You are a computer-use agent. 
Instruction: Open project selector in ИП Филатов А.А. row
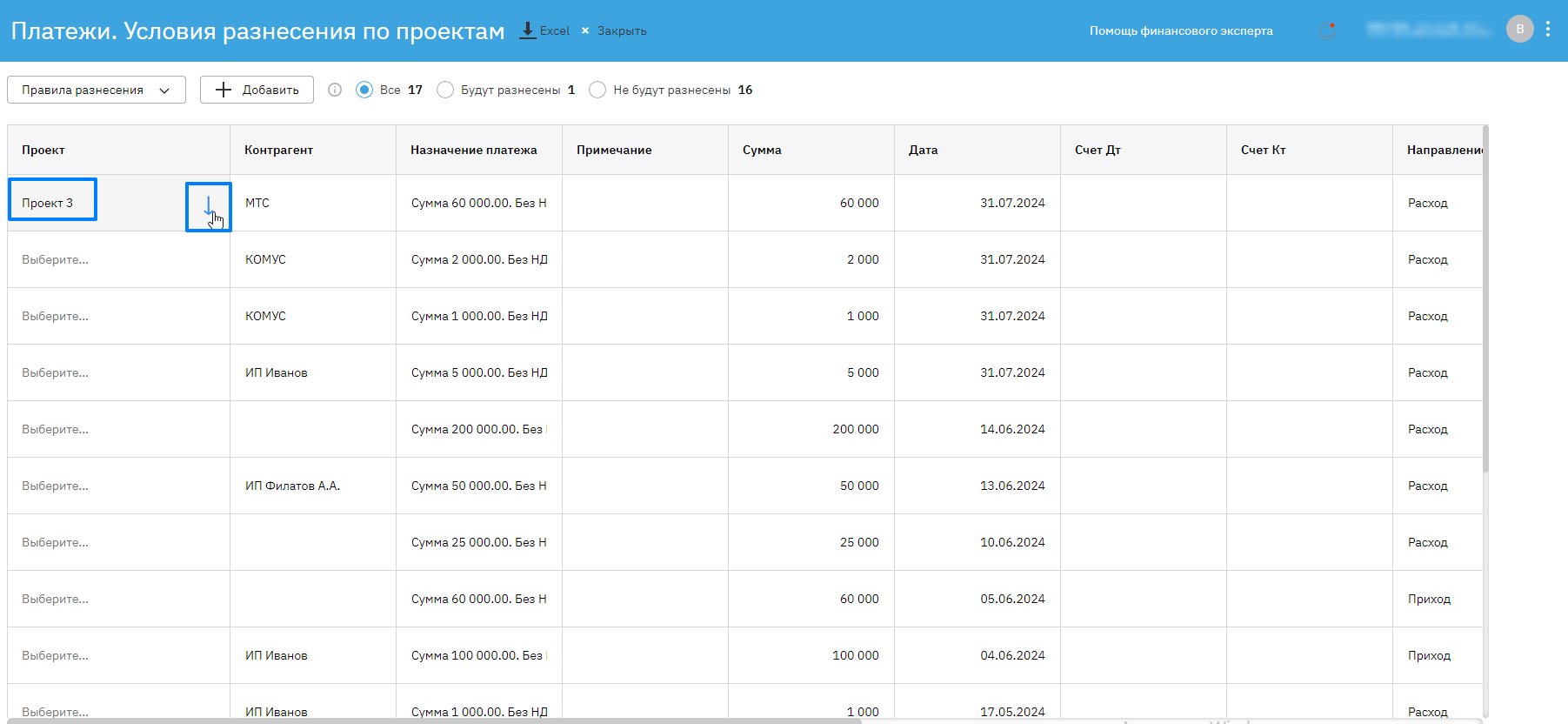[56, 486]
